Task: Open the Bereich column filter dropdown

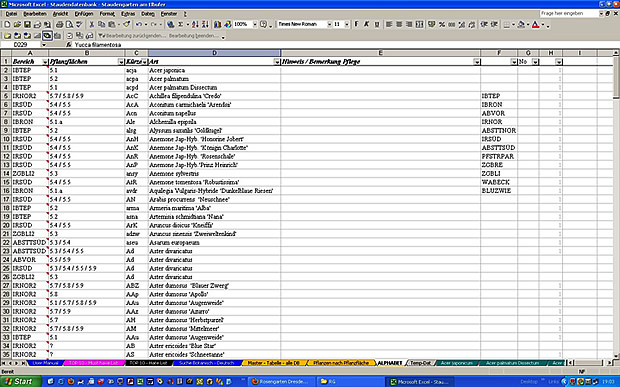Action: [45, 62]
